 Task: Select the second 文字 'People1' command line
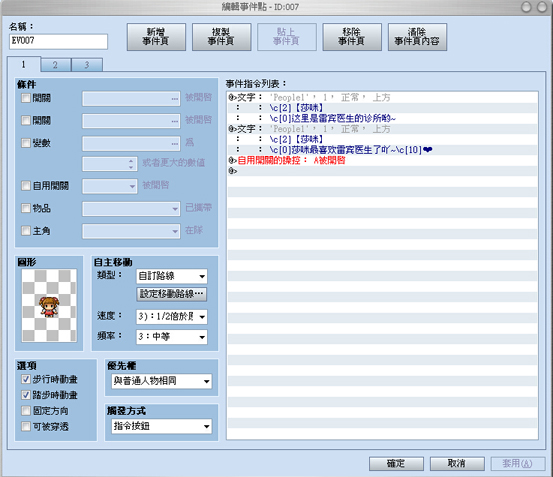pos(383,129)
